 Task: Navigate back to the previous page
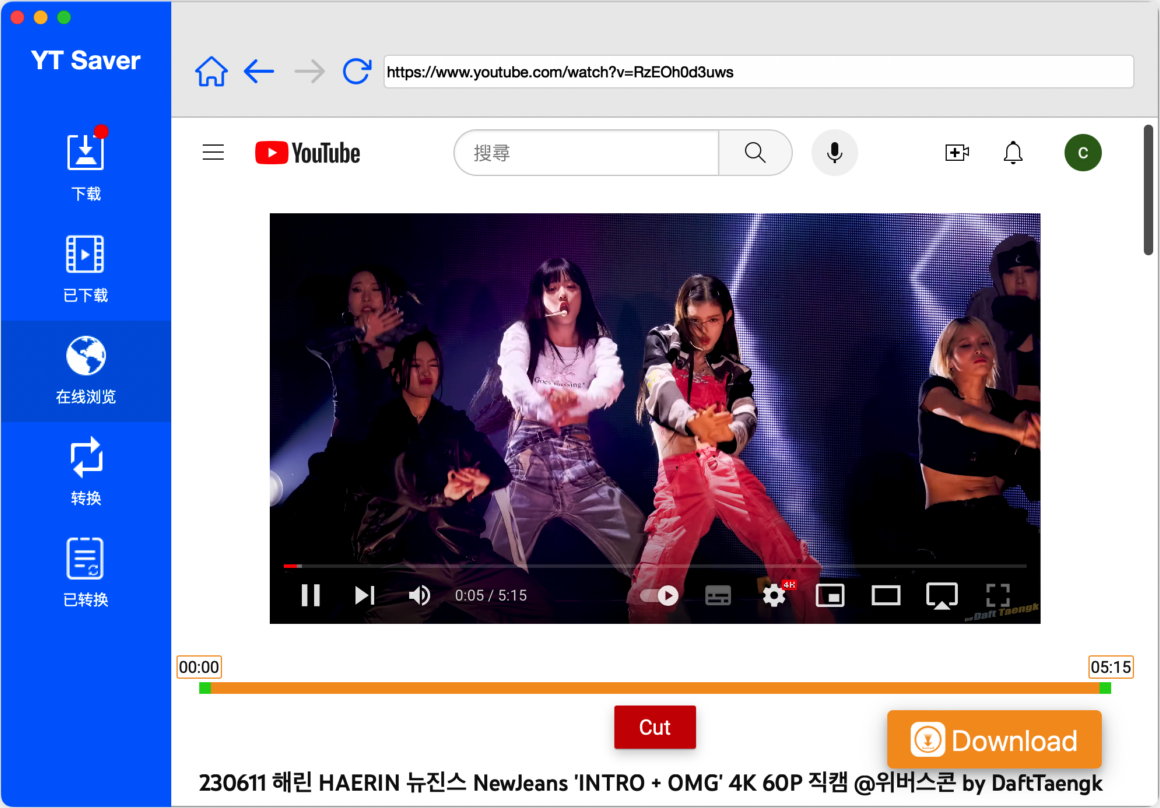(259, 72)
